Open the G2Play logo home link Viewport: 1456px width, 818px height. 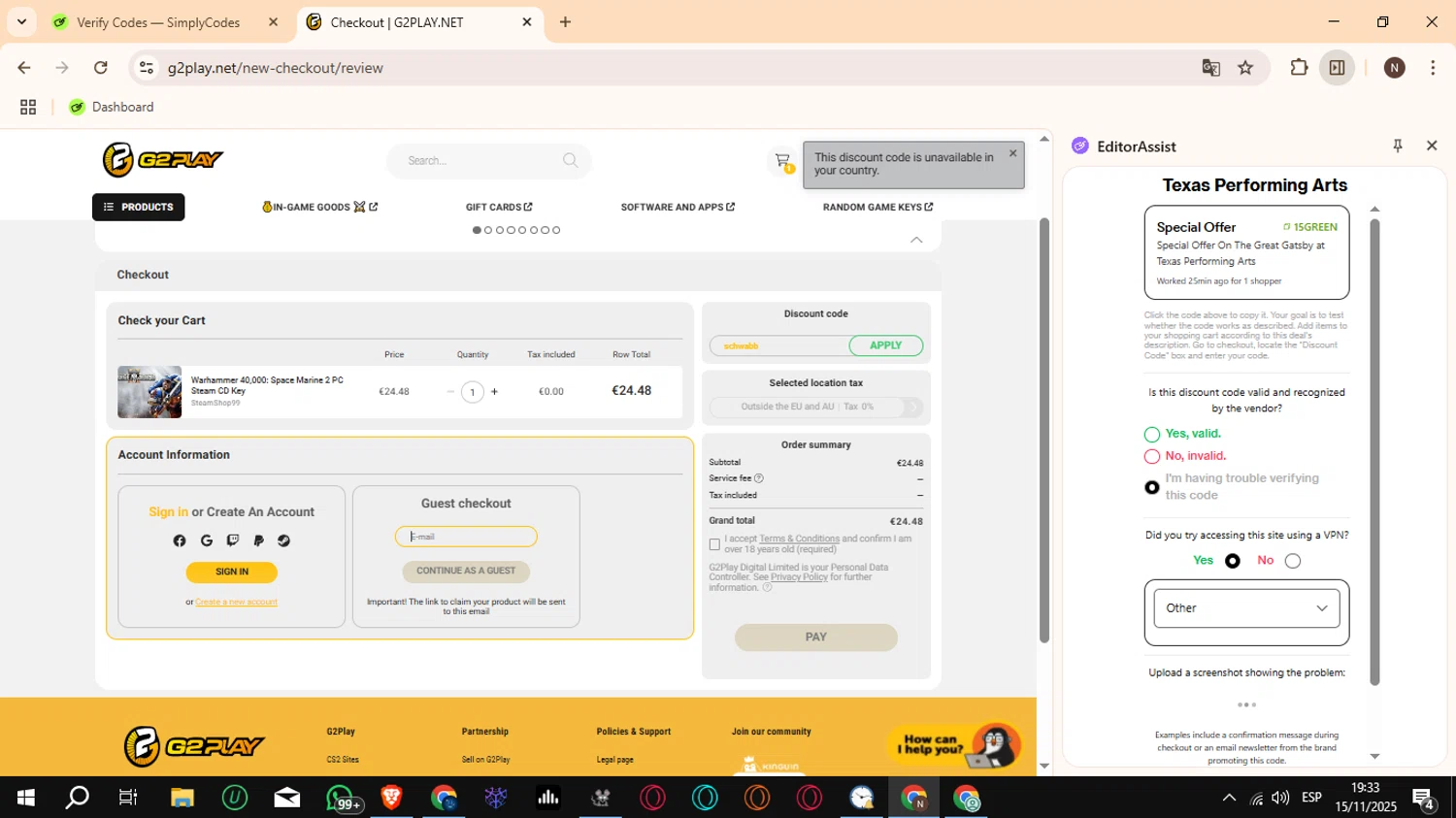[x=163, y=160]
